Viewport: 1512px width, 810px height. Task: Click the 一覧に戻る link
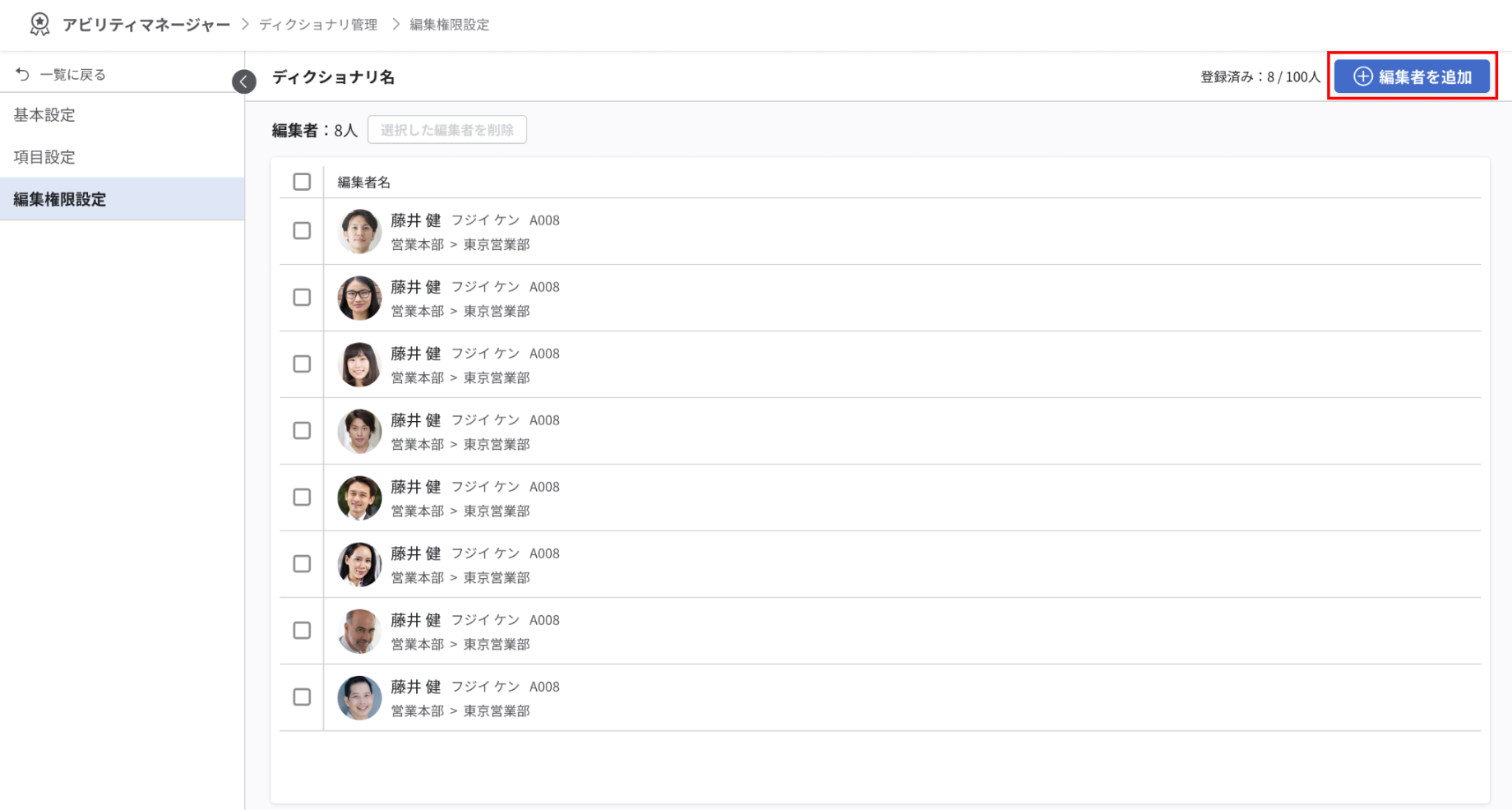[x=72, y=75]
